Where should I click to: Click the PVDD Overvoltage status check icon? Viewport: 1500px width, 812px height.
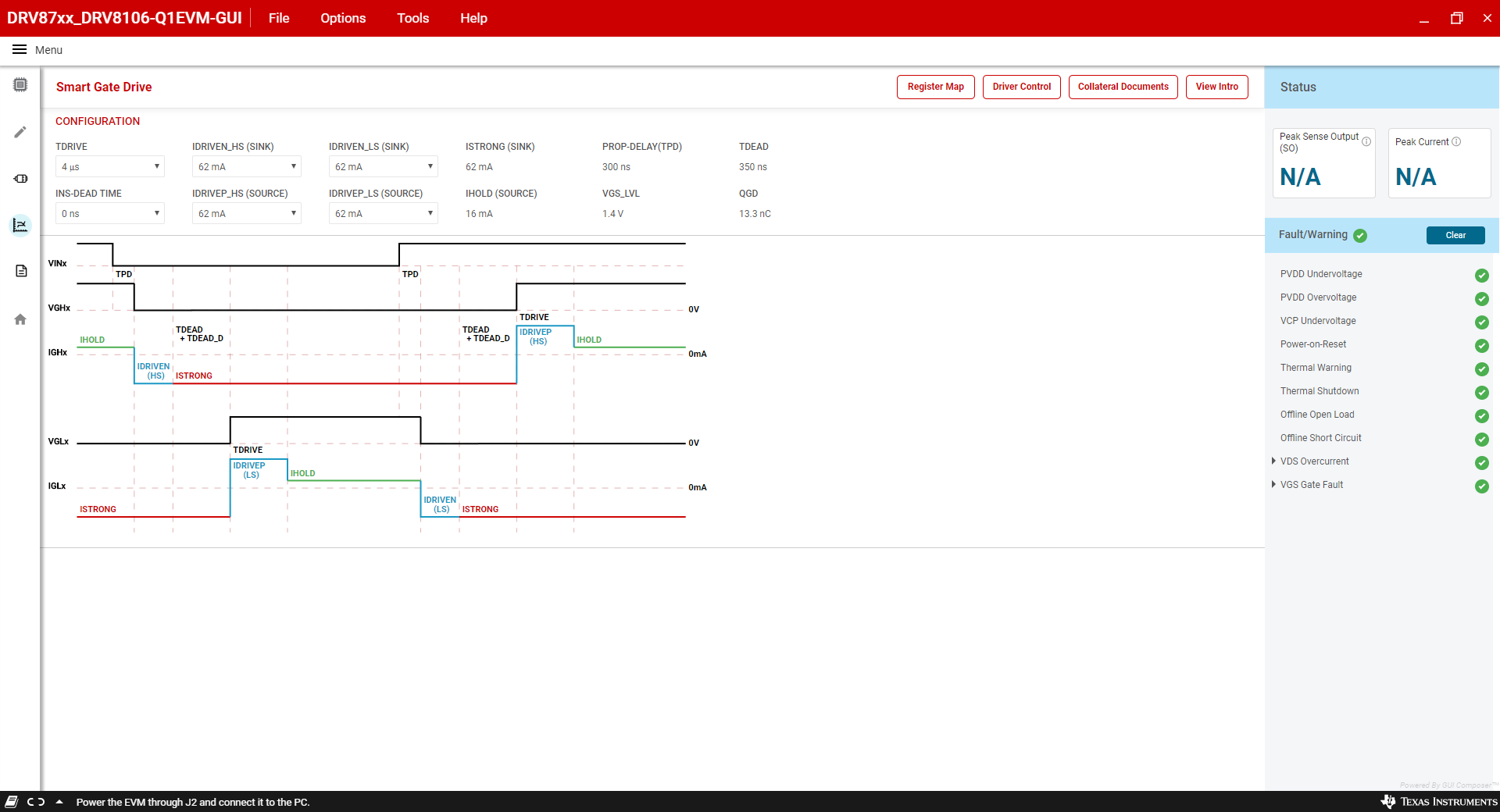pos(1481,298)
